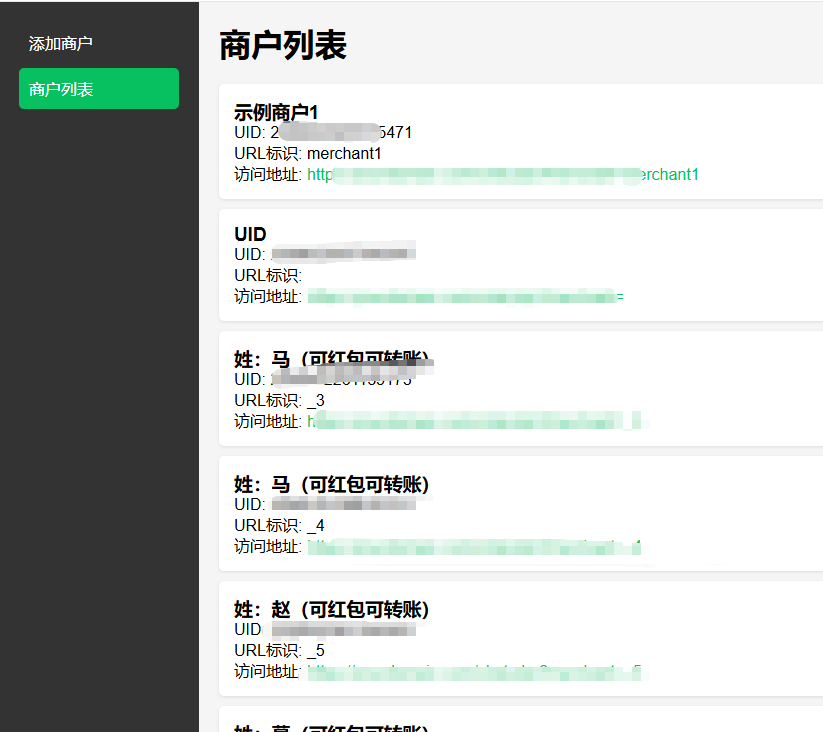Click the 姓：赵（可红包可转账）card title
The image size is (823, 732).
coord(331,609)
